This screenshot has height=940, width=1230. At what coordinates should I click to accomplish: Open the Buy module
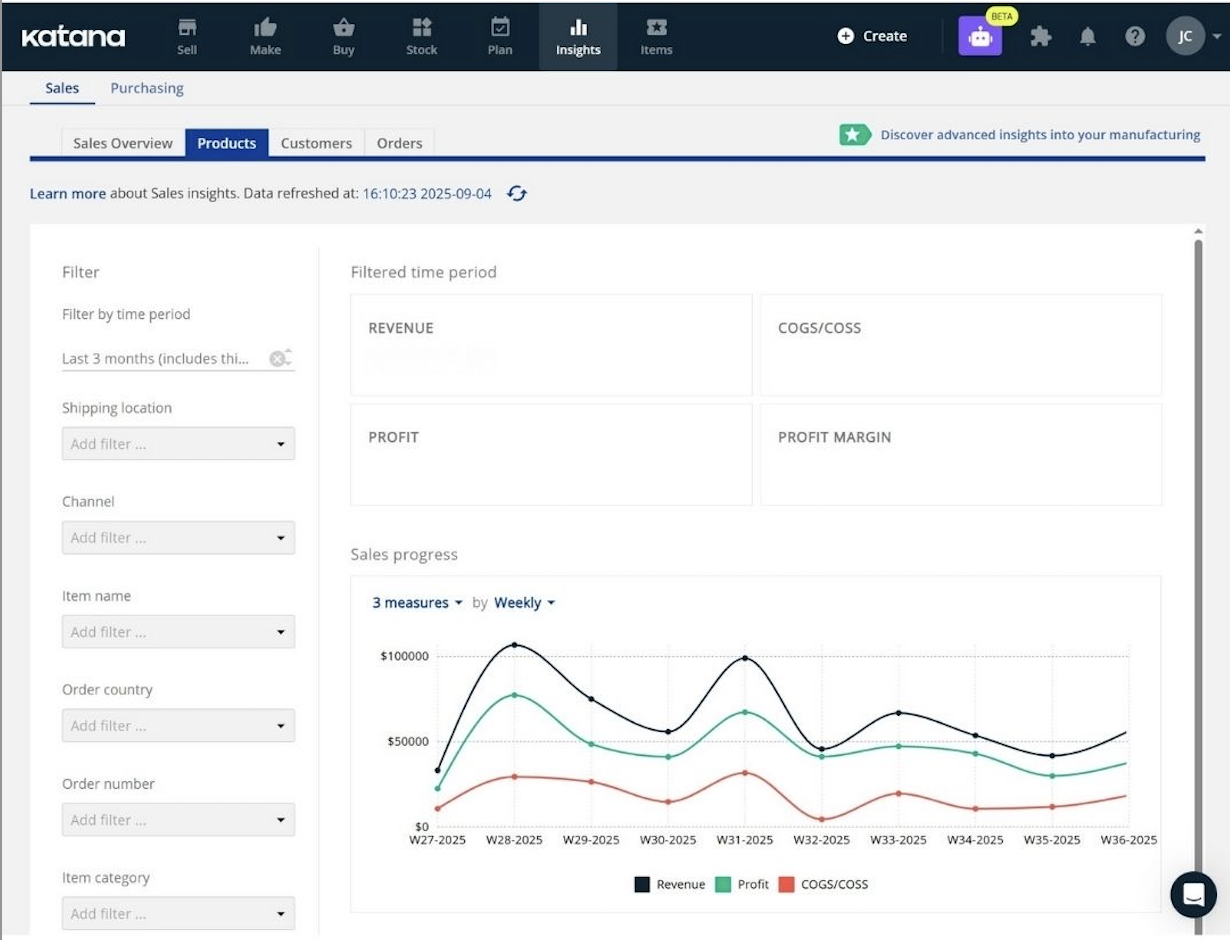pyautogui.click(x=343, y=36)
